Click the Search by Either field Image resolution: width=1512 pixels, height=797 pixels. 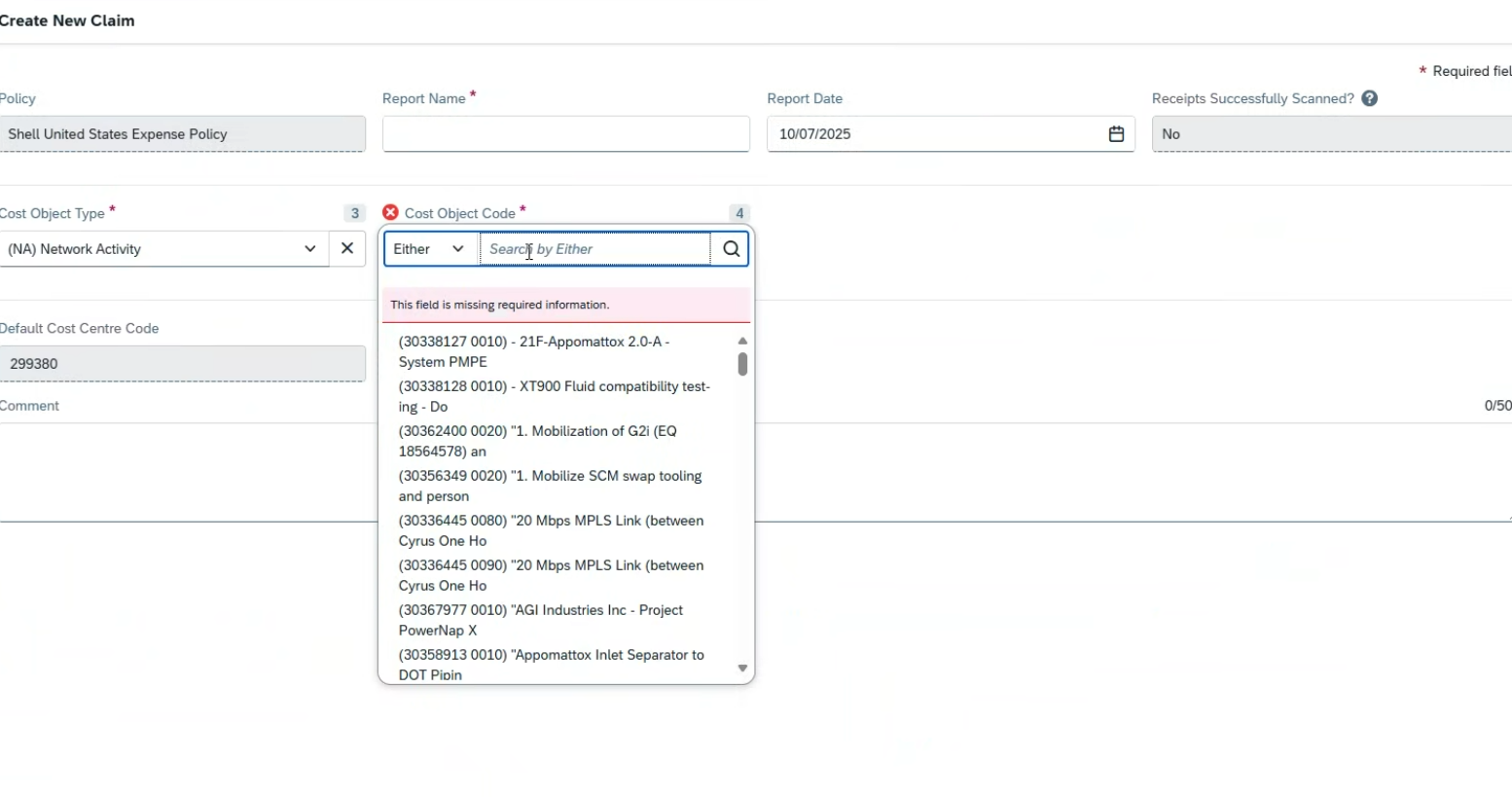click(595, 249)
